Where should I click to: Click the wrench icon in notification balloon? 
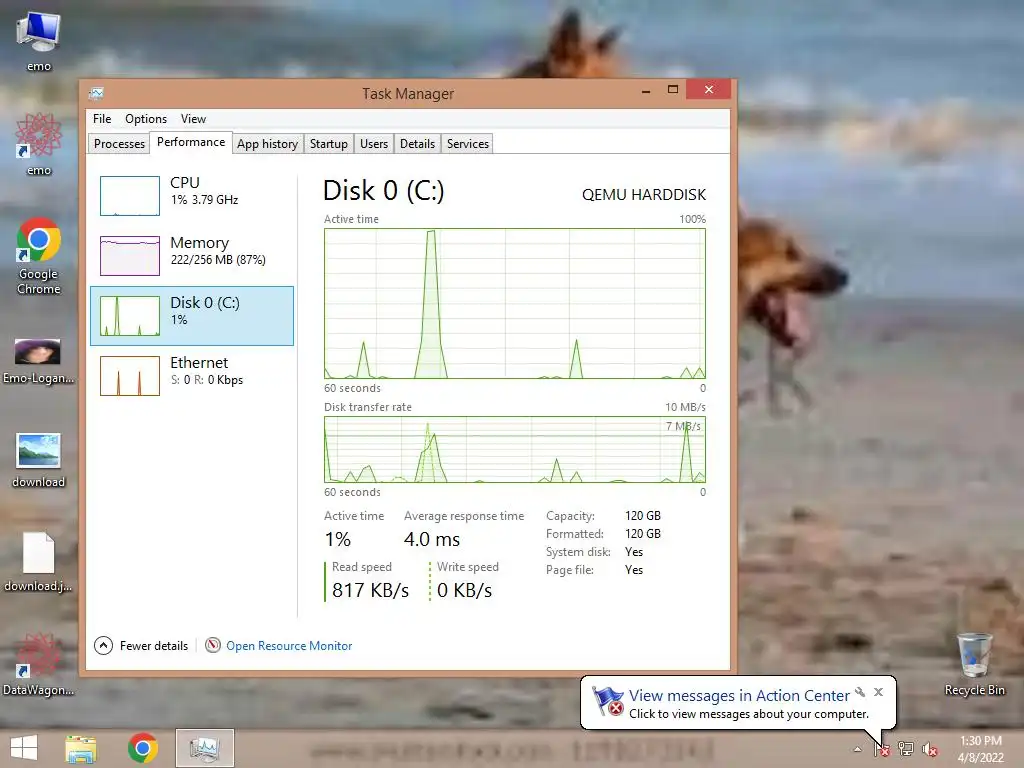[860, 692]
